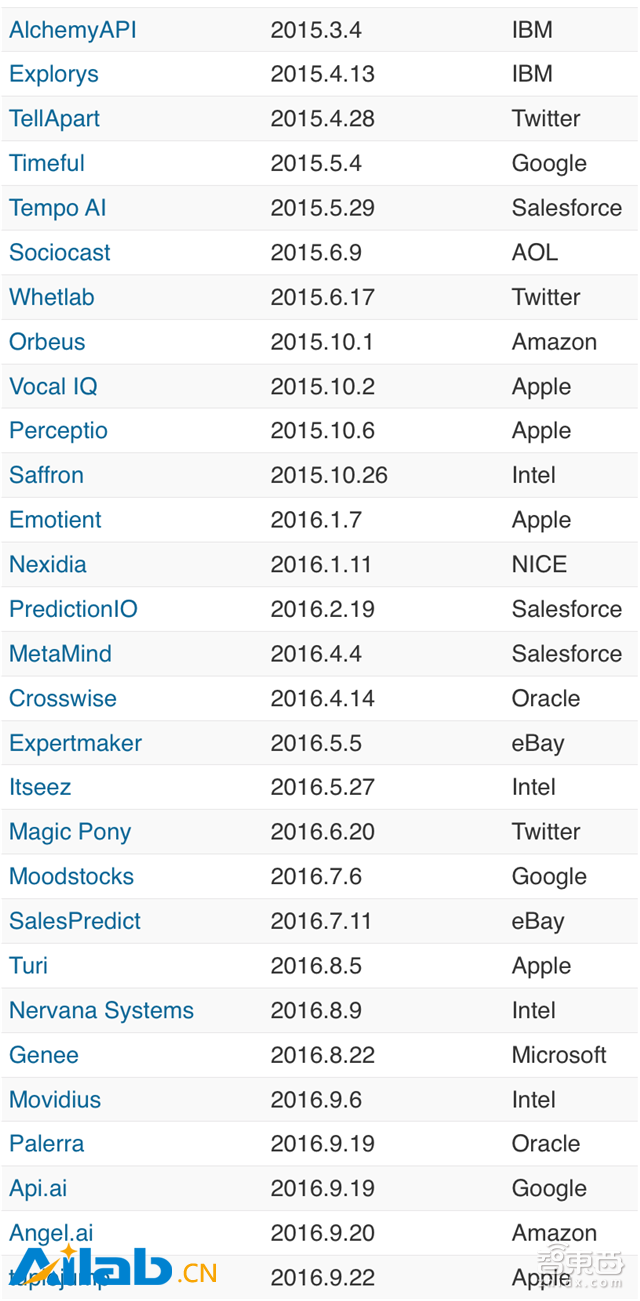The height and width of the screenshot is (1301, 640).
Task: Select the Perceptio link
Action: click(58, 431)
